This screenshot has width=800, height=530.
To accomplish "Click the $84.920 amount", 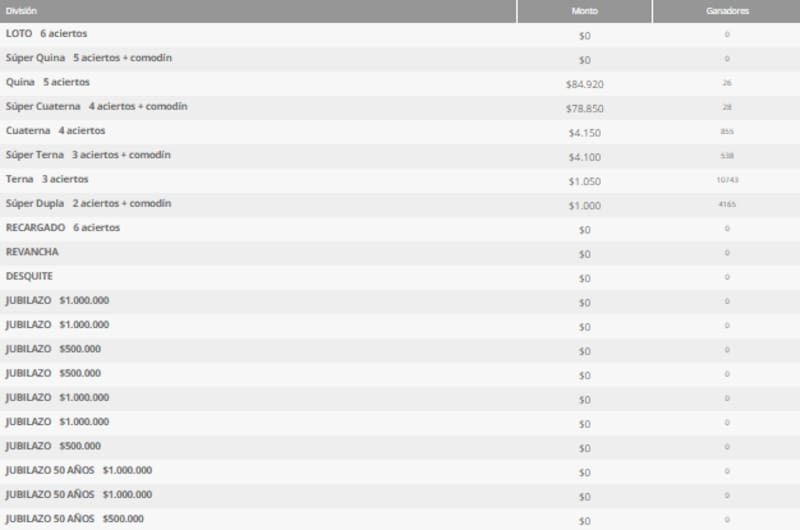I will (584, 84).
